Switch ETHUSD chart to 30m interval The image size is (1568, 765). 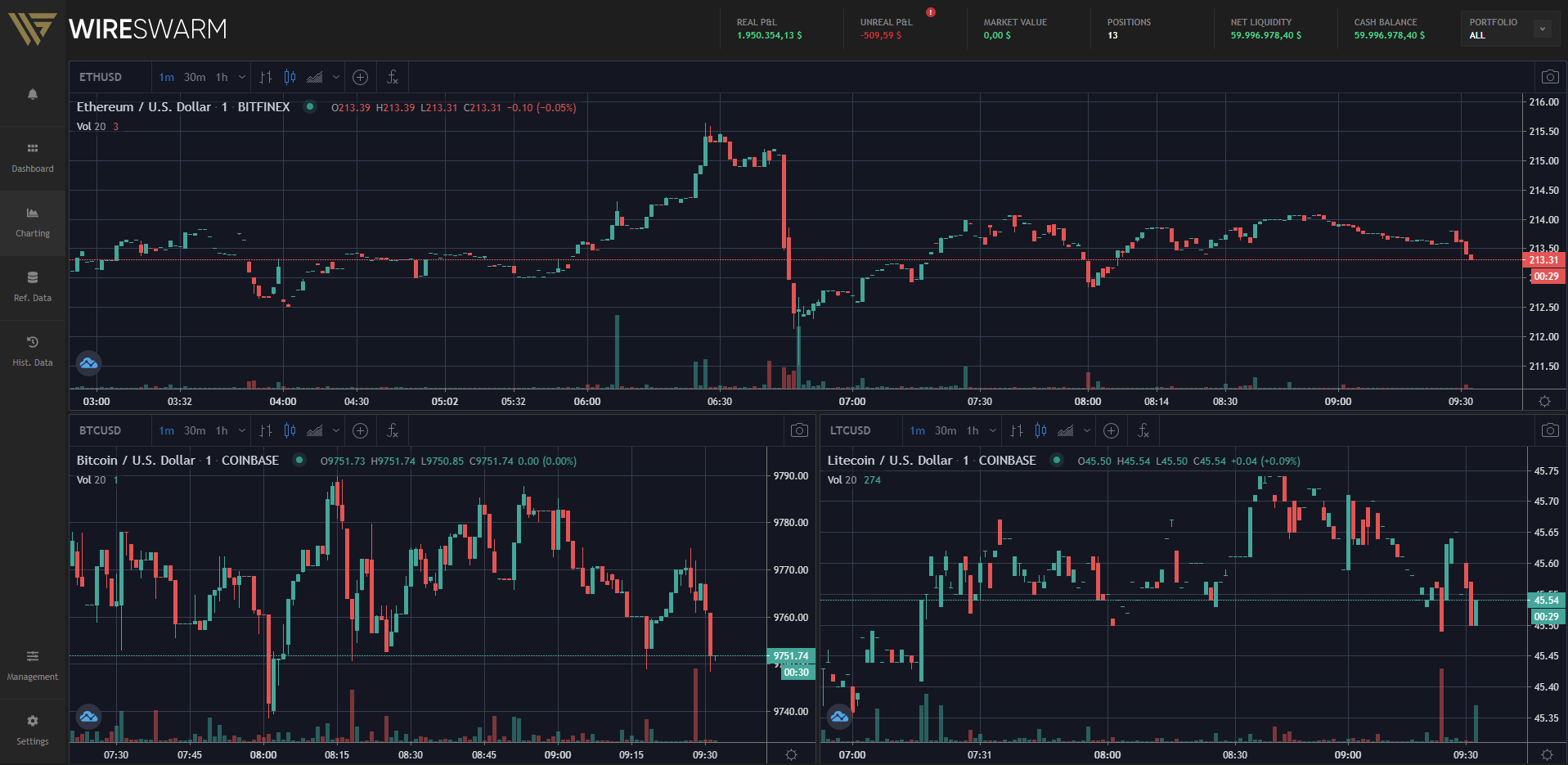[195, 77]
